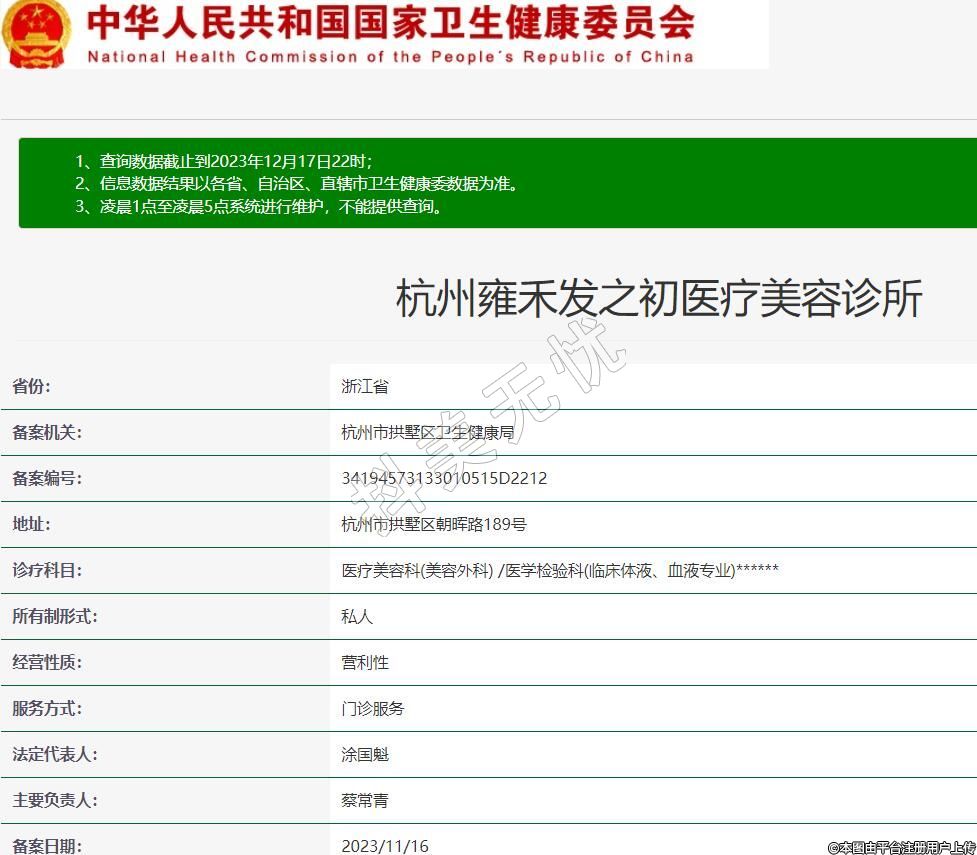977x855 pixels.
Task: Click the departments text 医疗美容科(美容外科)
Action: coord(418,570)
